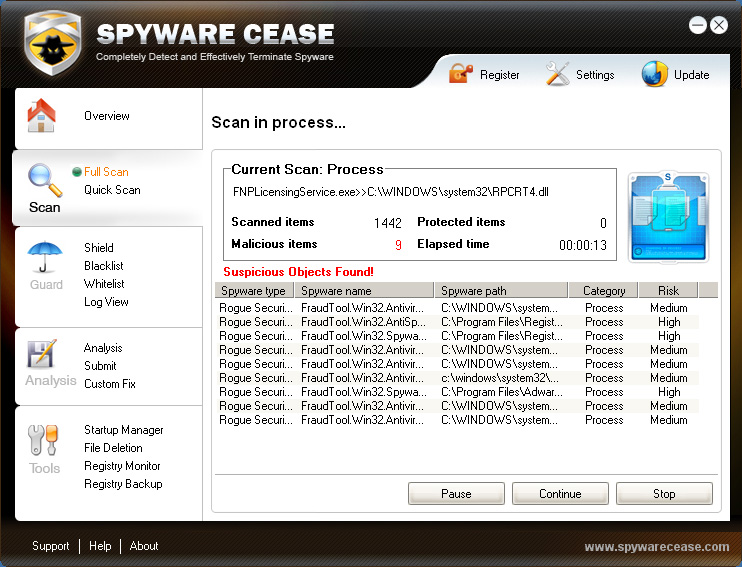Click the Update globe icon

654,74
